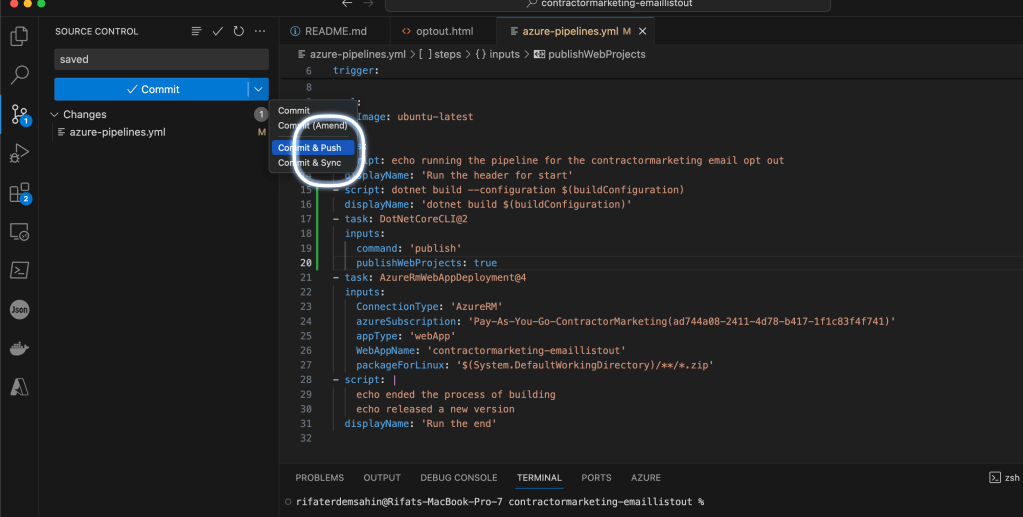Open Run and Debug view
1023x517 pixels.
pyautogui.click(x=19, y=153)
